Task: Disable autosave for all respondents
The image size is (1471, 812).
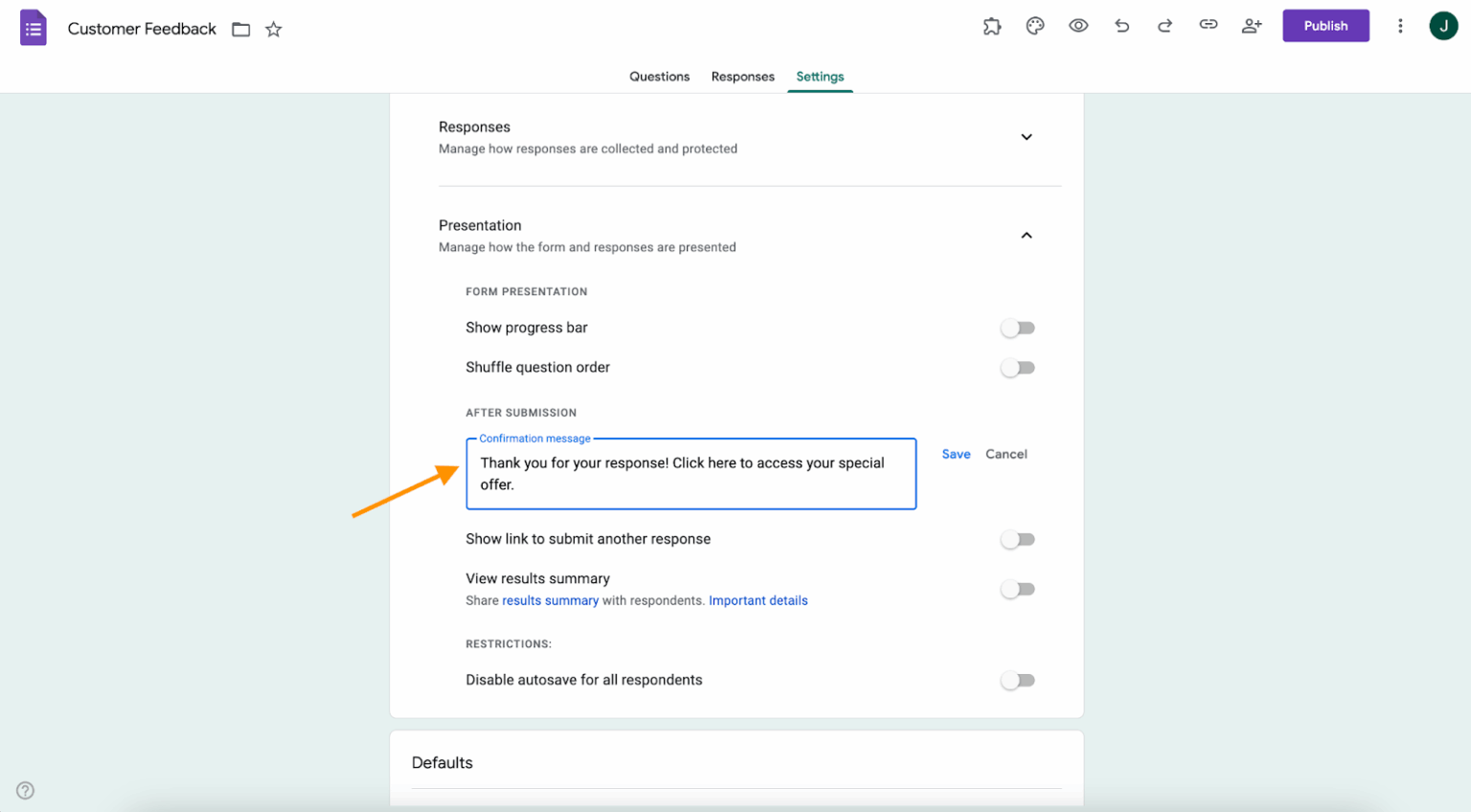Action: pos(1017,680)
